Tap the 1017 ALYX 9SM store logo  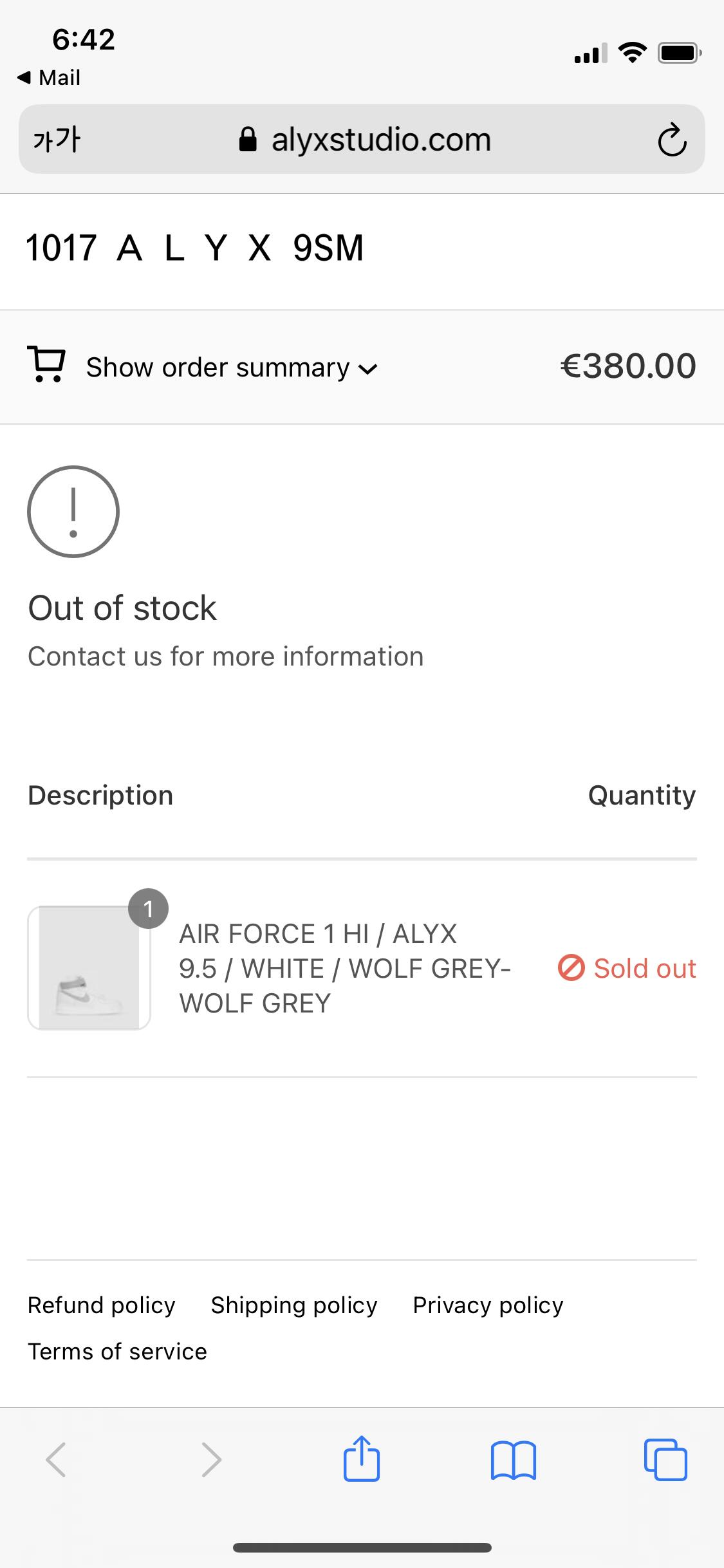point(194,248)
